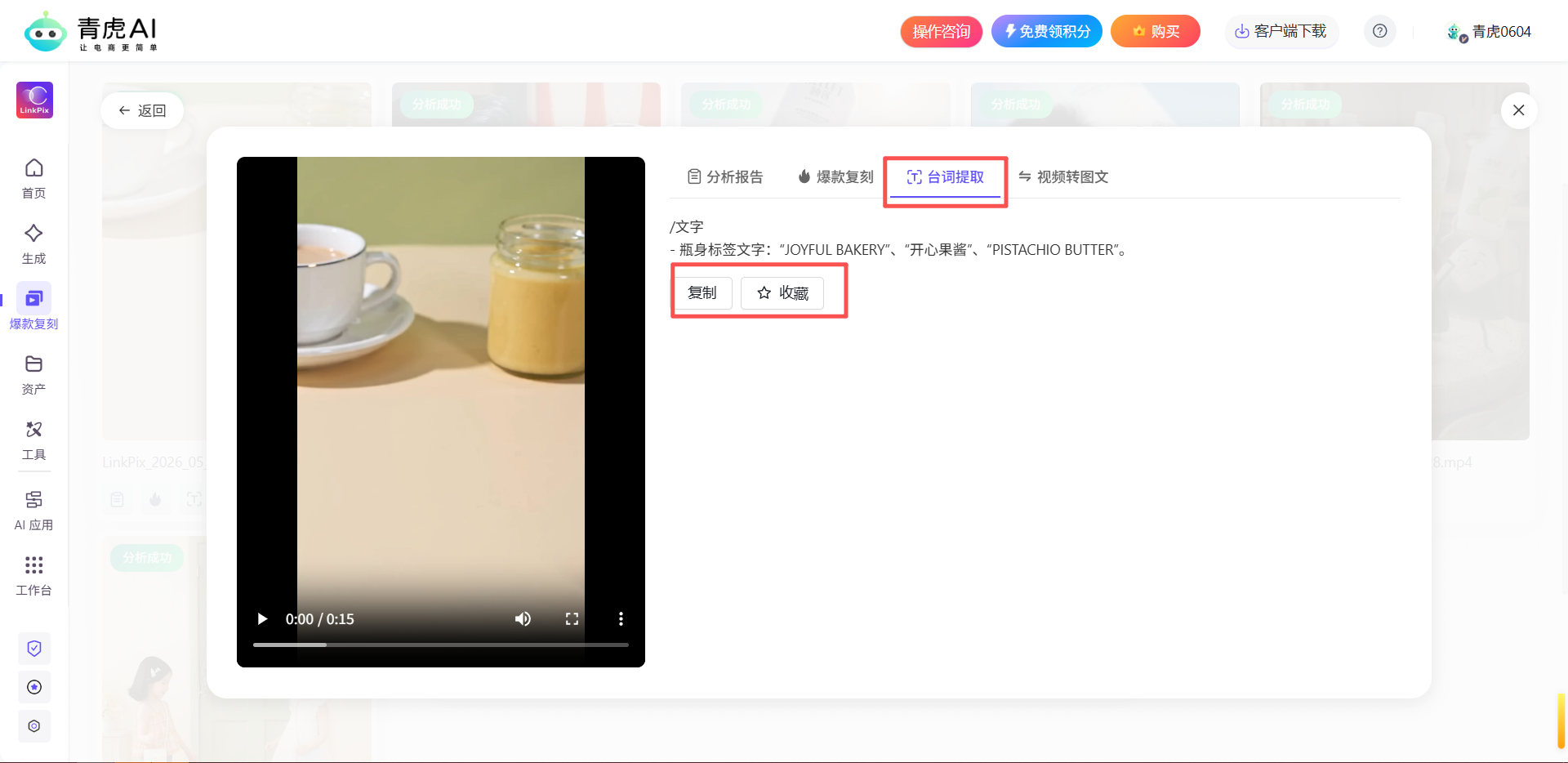Image resolution: width=1568 pixels, height=763 pixels.
Task: Click the shield check icon in sidebar
Action: [34, 649]
